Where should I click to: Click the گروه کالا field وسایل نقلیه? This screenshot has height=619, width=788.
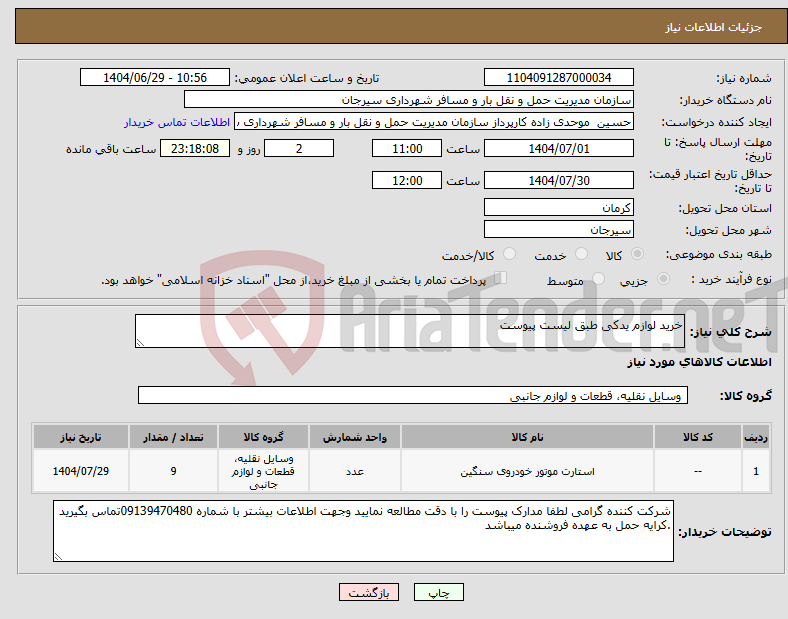pyautogui.click(x=413, y=395)
